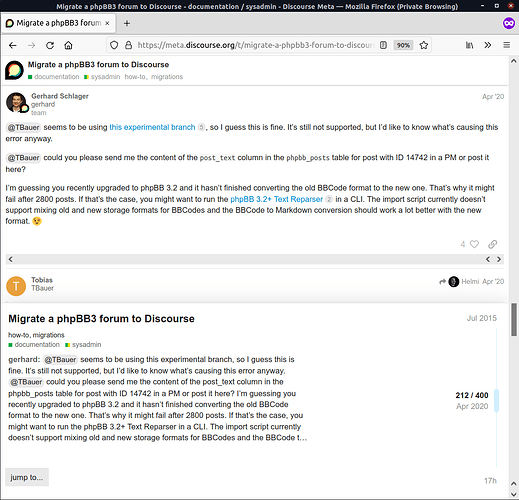Open the migrations tag in header
The image size is (519, 500).
click(x=167, y=77)
